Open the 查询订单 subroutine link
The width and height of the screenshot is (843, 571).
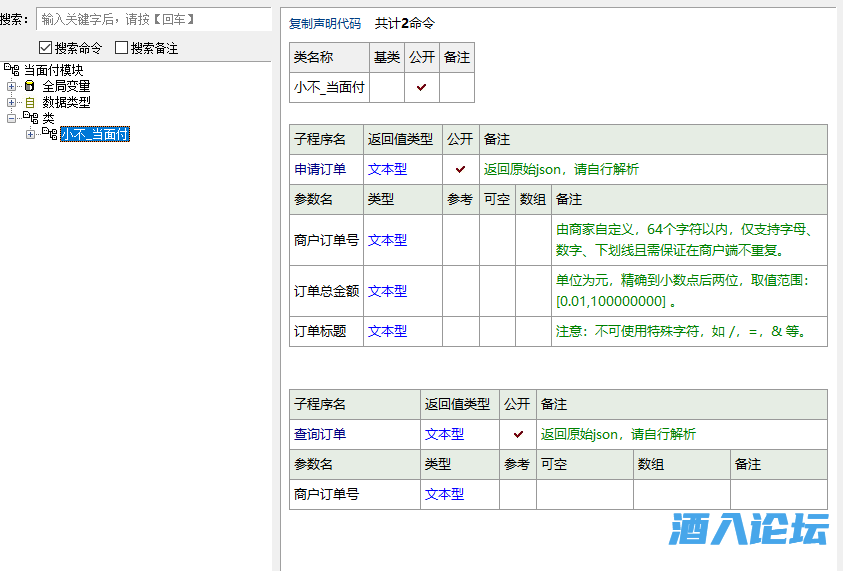click(x=320, y=435)
